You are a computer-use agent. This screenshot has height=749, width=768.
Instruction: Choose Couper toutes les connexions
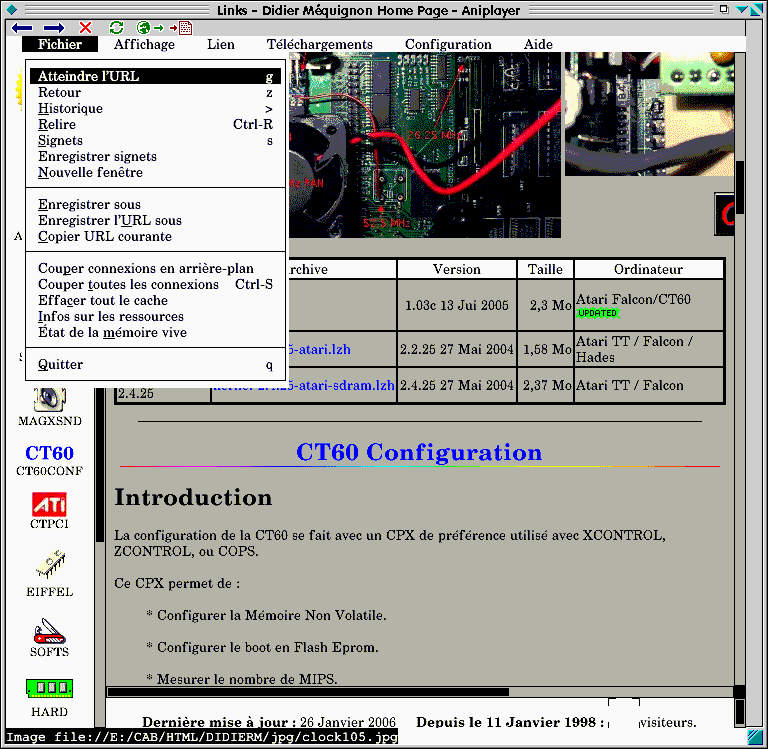coord(155,285)
